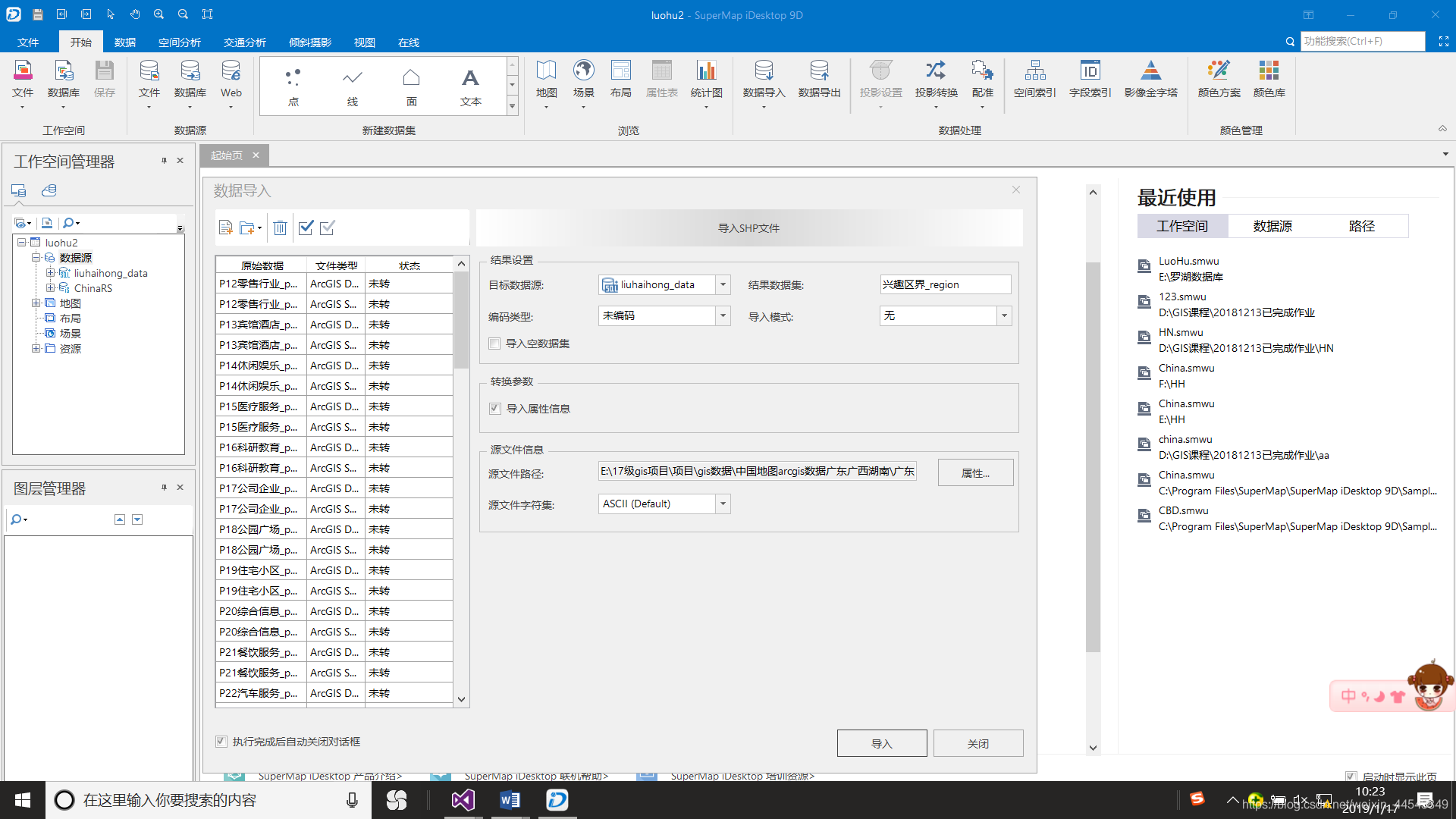
Task: Click the 结果数据集 name input field
Action: pos(946,284)
